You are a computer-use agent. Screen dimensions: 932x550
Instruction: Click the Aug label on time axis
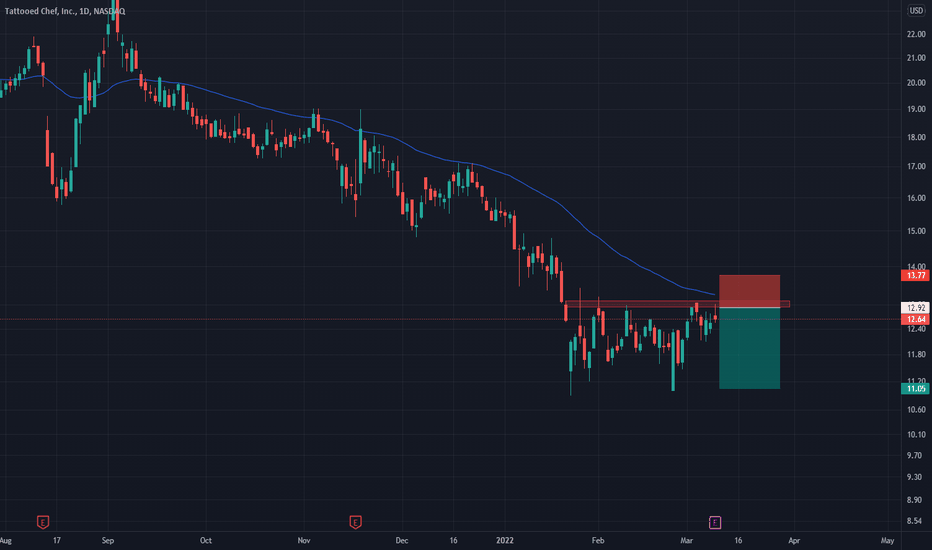coord(5,540)
